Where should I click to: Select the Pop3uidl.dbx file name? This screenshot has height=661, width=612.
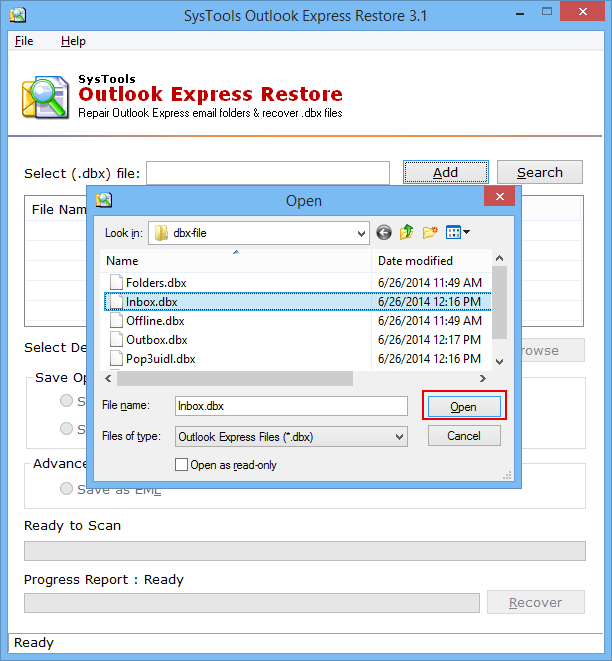pos(161,359)
